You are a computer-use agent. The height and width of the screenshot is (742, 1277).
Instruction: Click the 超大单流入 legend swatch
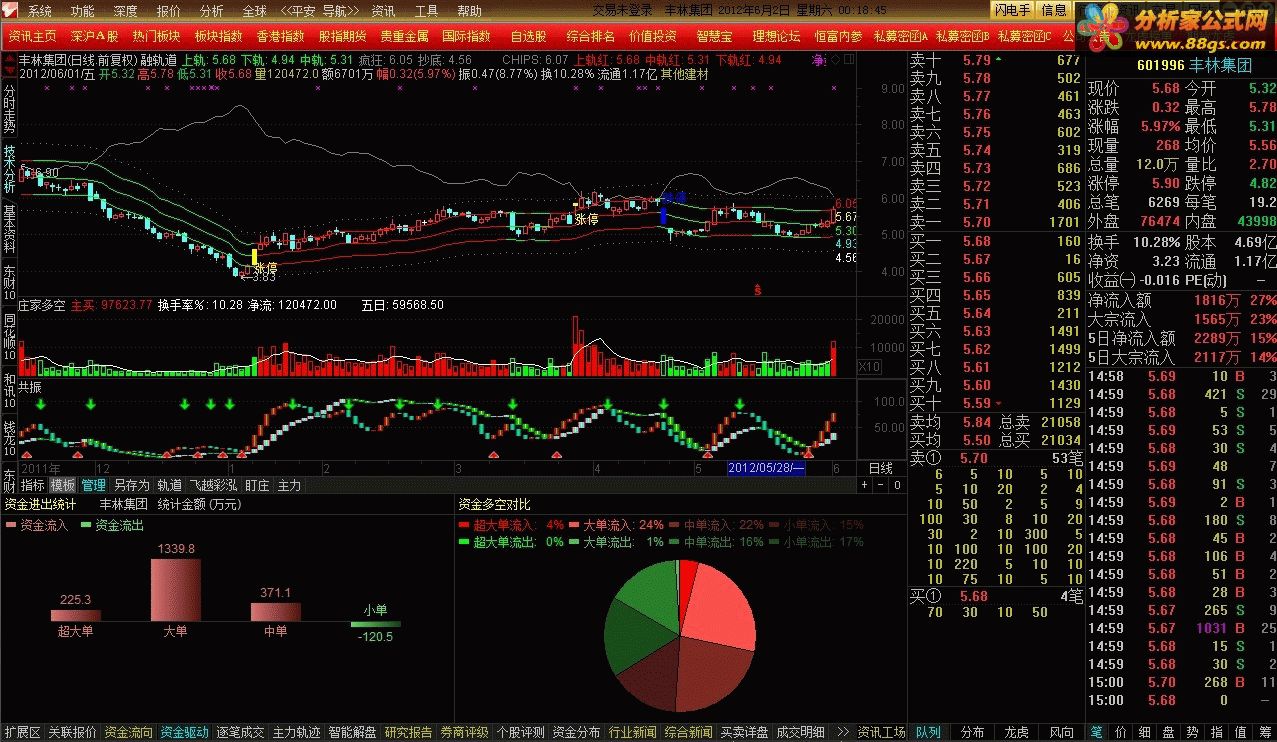coord(465,524)
